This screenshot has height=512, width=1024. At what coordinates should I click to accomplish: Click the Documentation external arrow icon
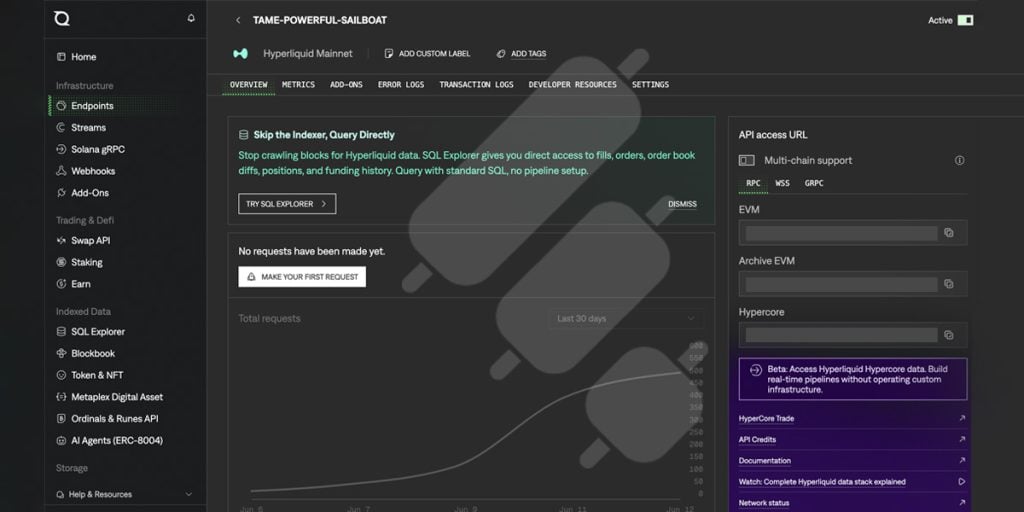961,460
